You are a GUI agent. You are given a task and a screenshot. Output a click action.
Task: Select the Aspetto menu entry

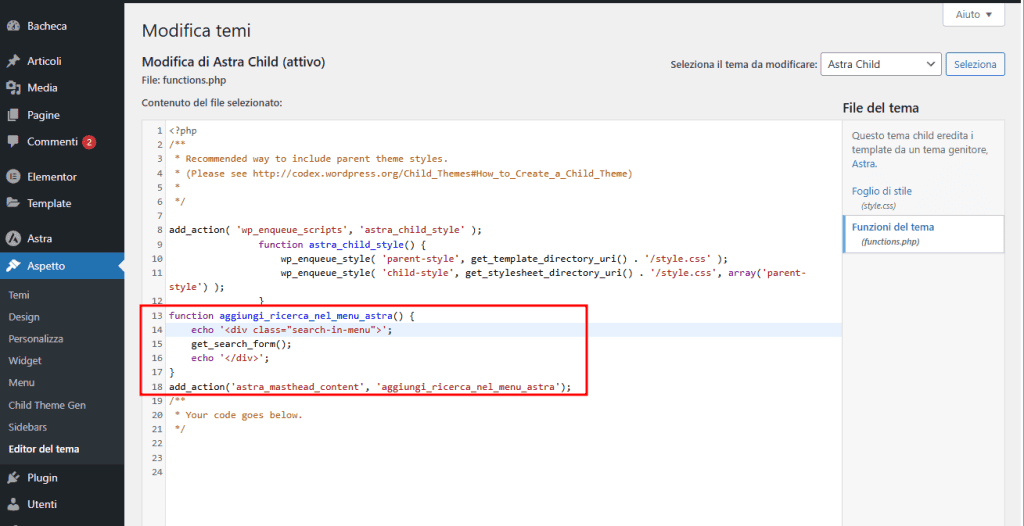62,266
